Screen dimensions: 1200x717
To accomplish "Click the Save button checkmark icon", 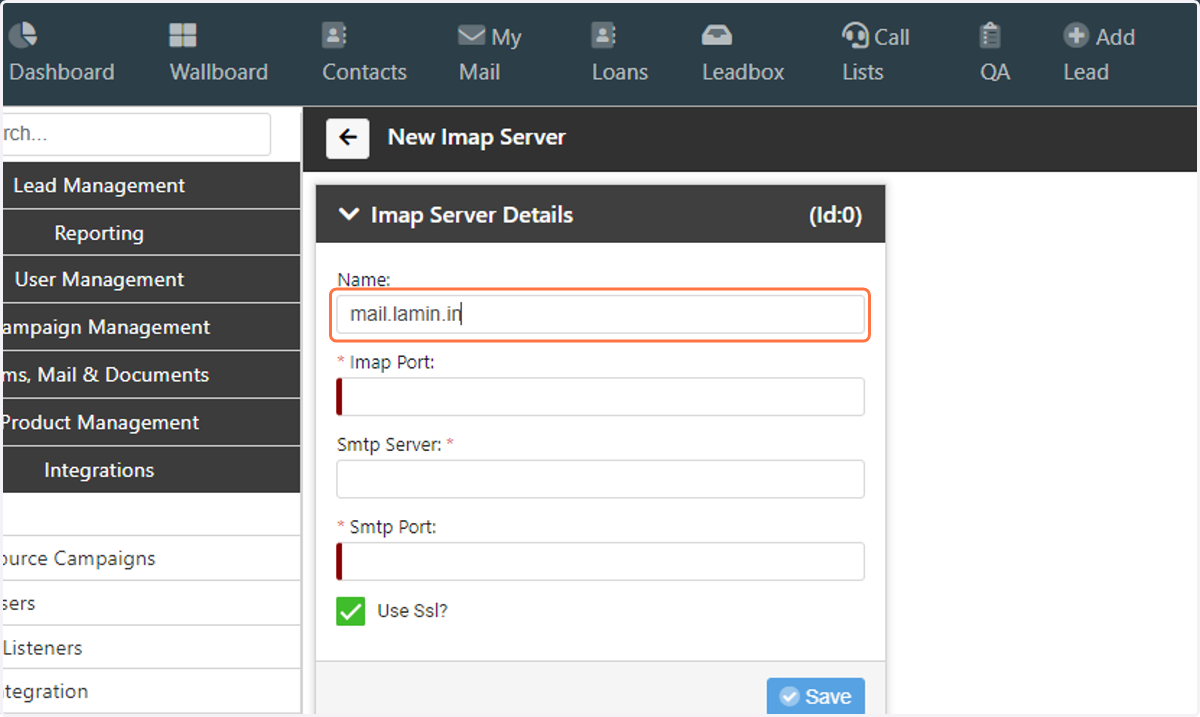I will [x=789, y=697].
